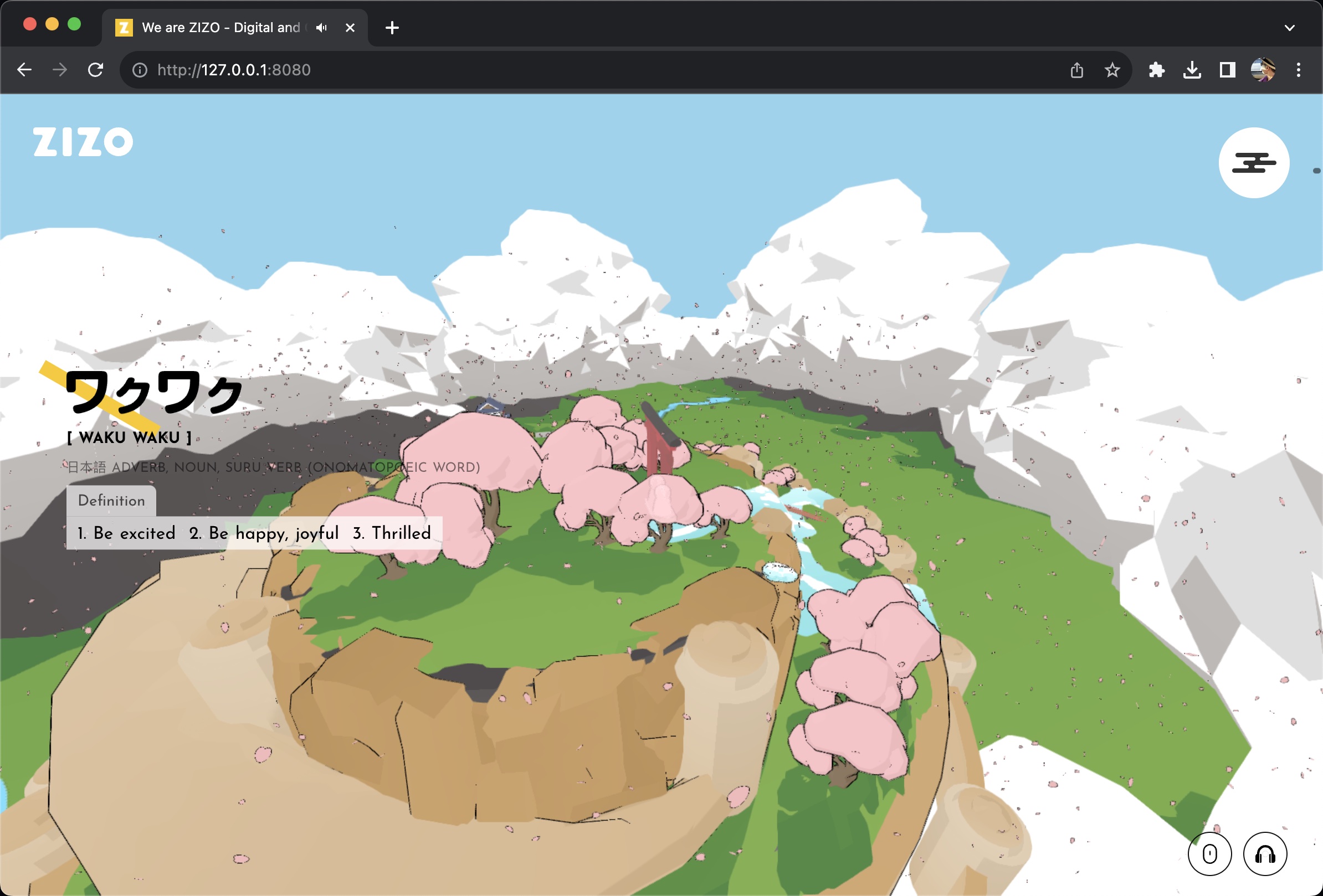
Task: Click the share page icon
Action: click(1076, 70)
